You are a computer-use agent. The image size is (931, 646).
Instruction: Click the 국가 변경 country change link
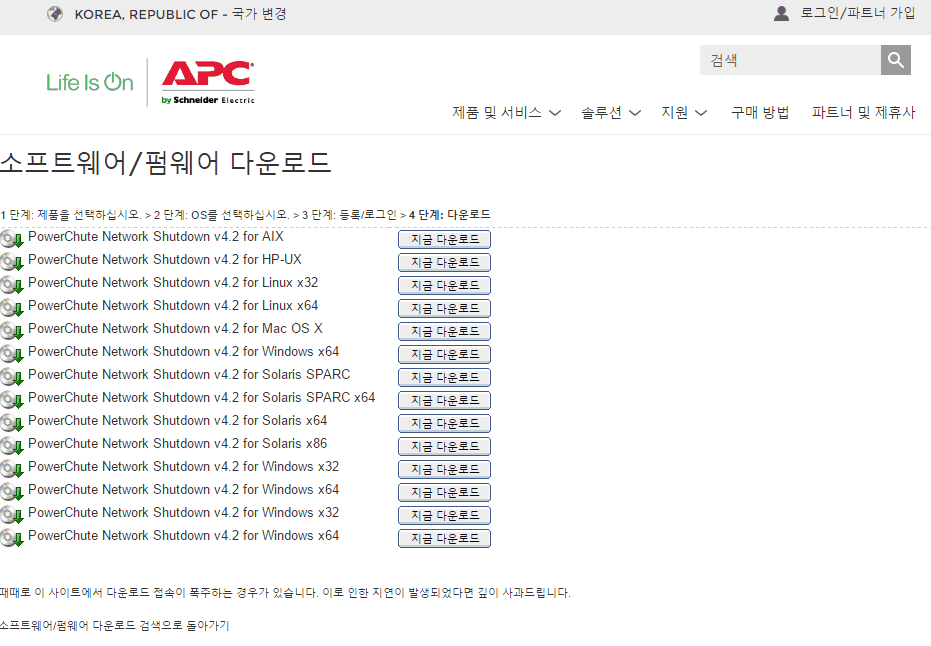click(x=259, y=14)
